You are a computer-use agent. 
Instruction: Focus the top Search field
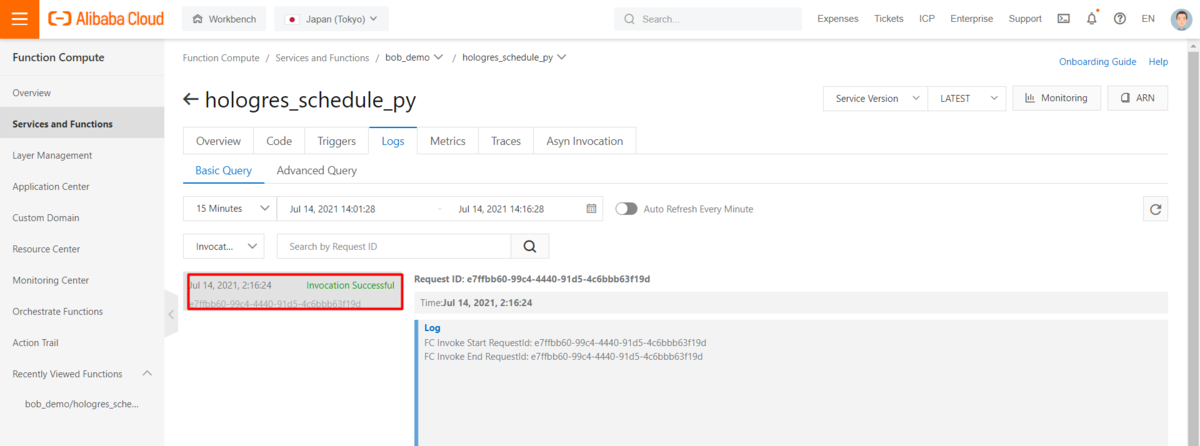pyautogui.click(x=708, y=18)
